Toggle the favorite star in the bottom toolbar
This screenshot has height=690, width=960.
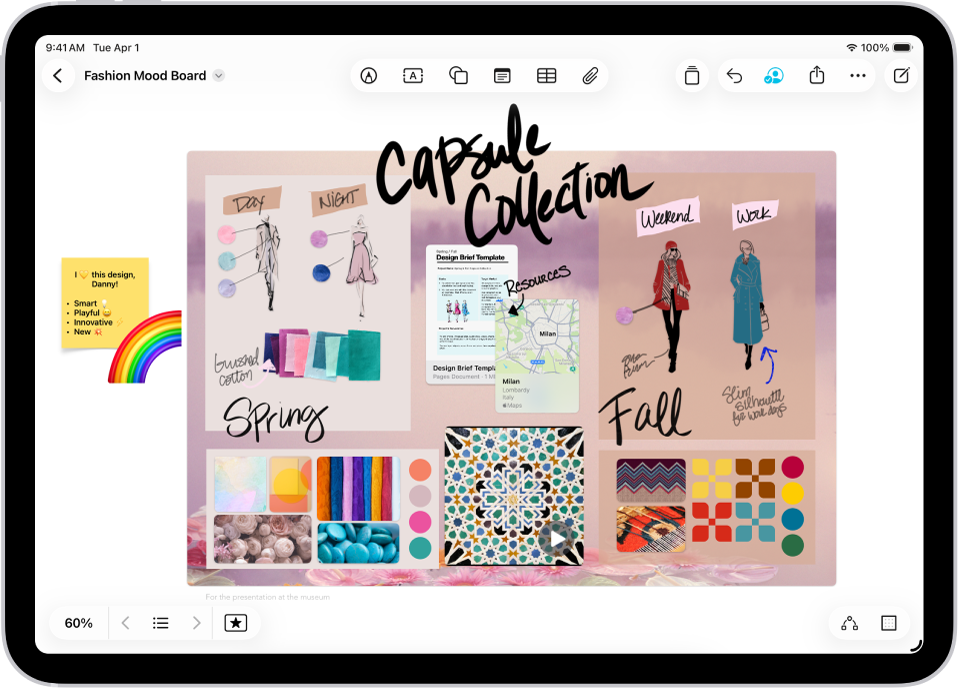coord(235,622)
